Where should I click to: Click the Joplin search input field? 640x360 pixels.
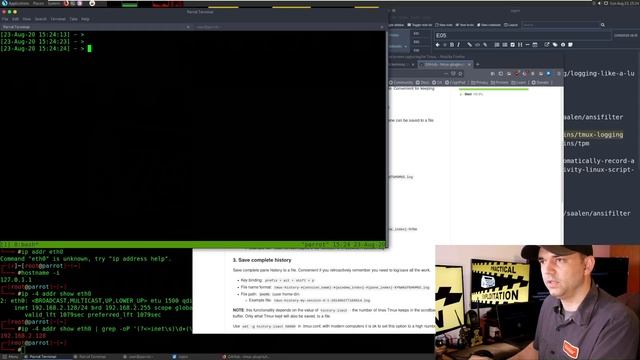pos(561,25)
